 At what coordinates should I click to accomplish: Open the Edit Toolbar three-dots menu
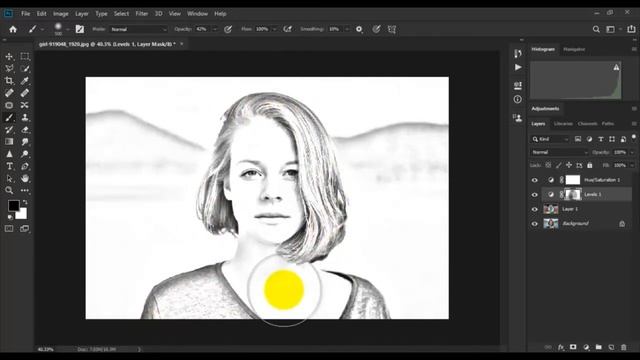click(x=25, y=190)
